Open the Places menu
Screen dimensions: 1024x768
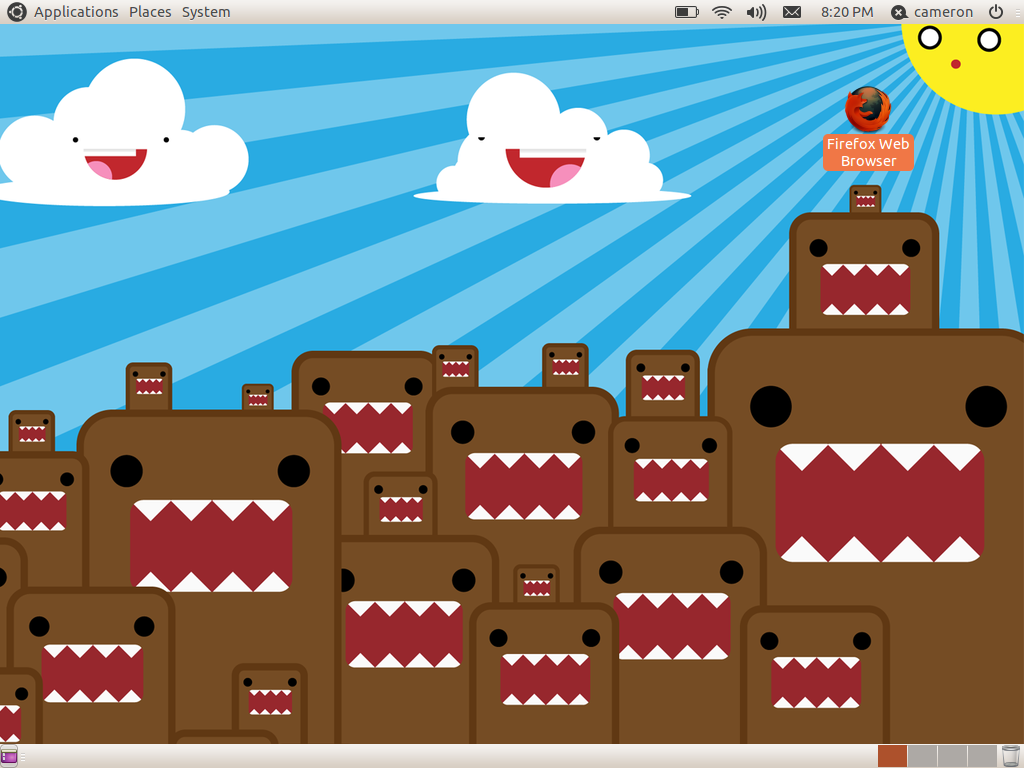149,11
